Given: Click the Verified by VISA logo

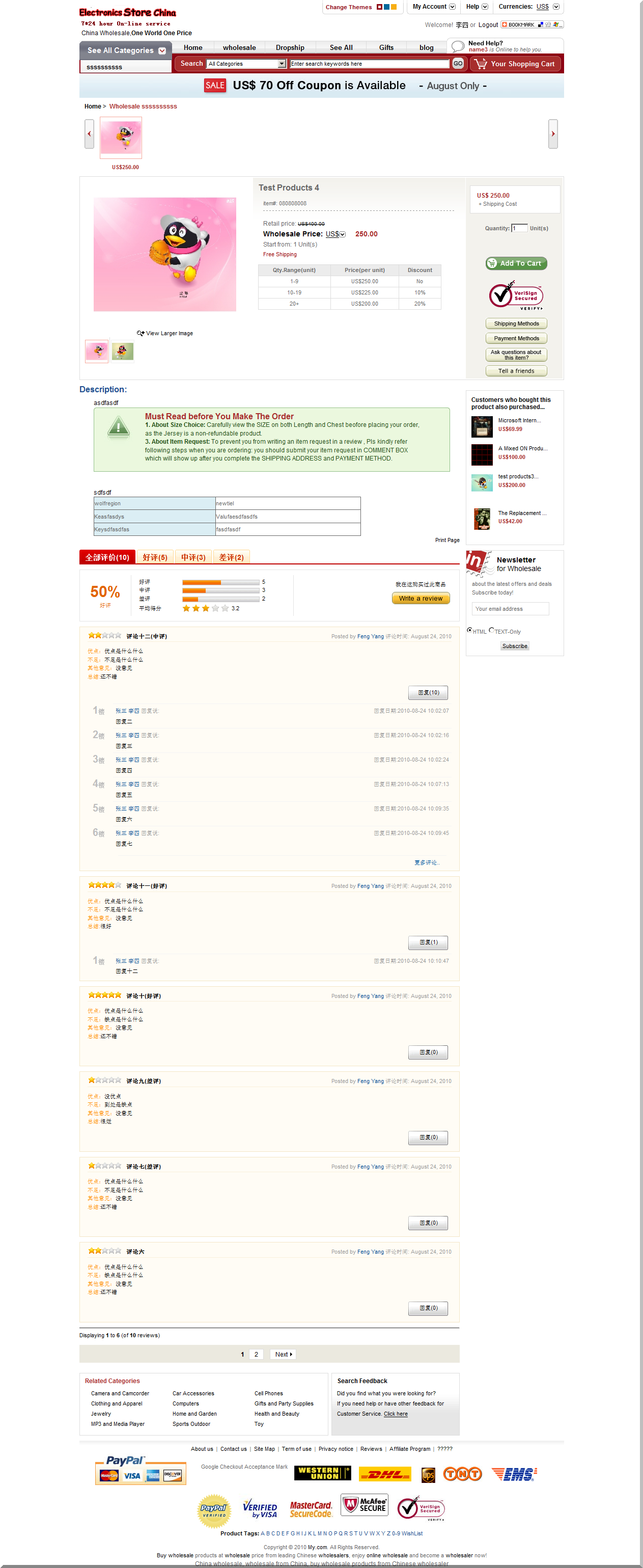Looking at the screenshot, I should 260,1509.
